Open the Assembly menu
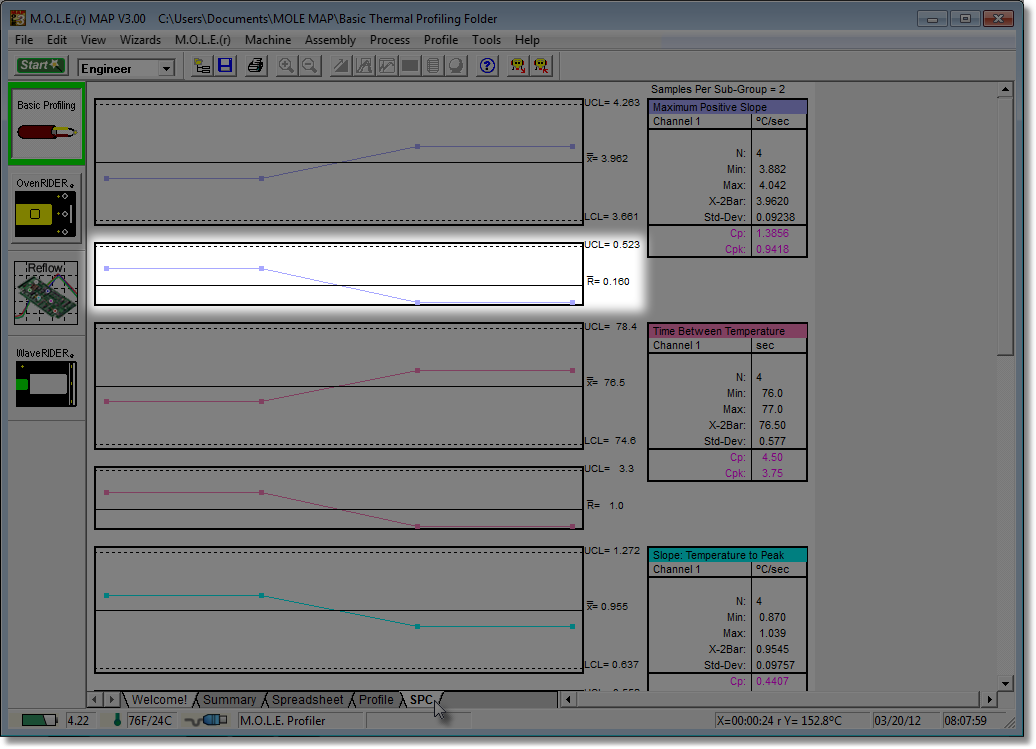The height and width of the screenshot is (749, 1036). point(330,40)
